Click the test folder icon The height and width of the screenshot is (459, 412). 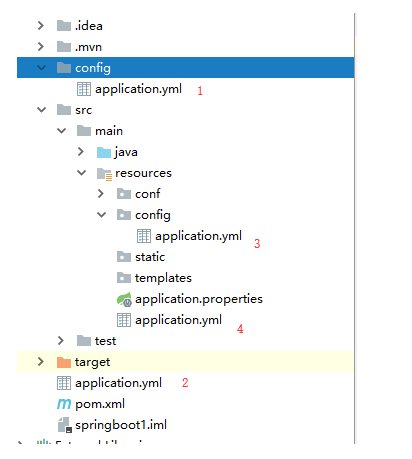coord(84,341)
